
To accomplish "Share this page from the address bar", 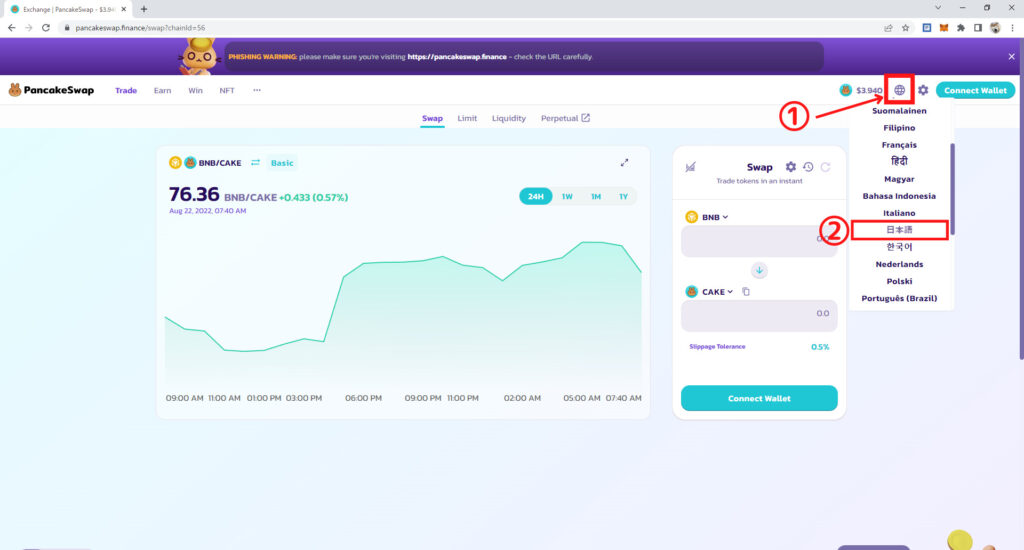I will coord(888,28).
